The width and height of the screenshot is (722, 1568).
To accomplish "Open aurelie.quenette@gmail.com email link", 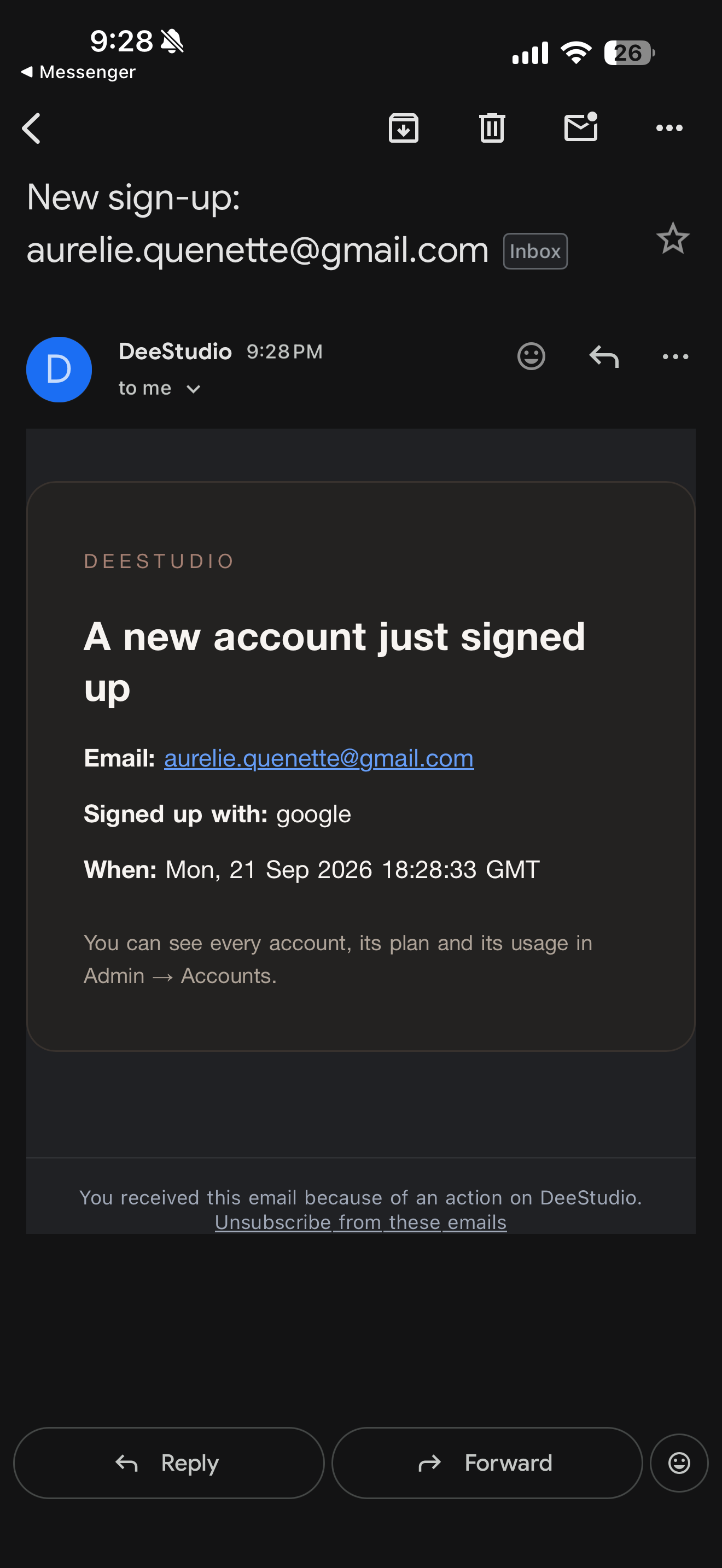I will point(318,758).
